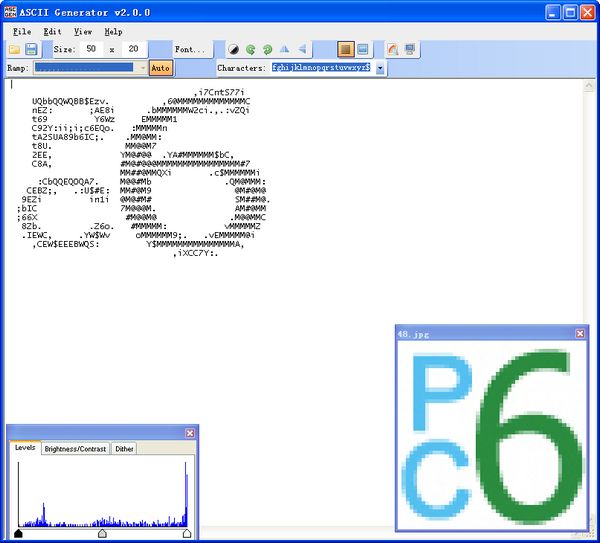Expand the Characters dropdown arrow

pos(380,68)
